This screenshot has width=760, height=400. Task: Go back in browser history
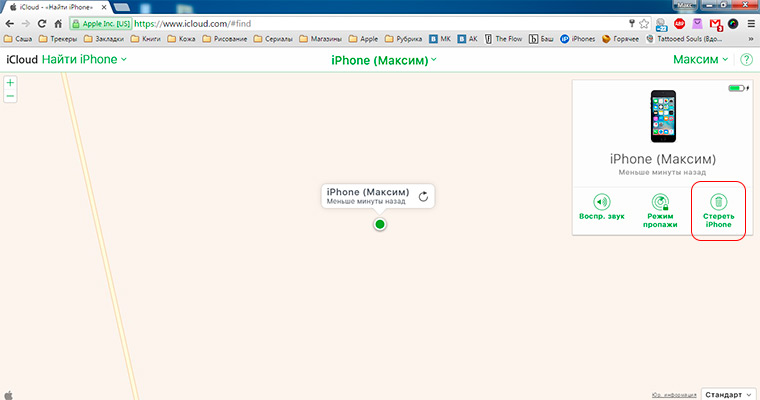(10, 24)
